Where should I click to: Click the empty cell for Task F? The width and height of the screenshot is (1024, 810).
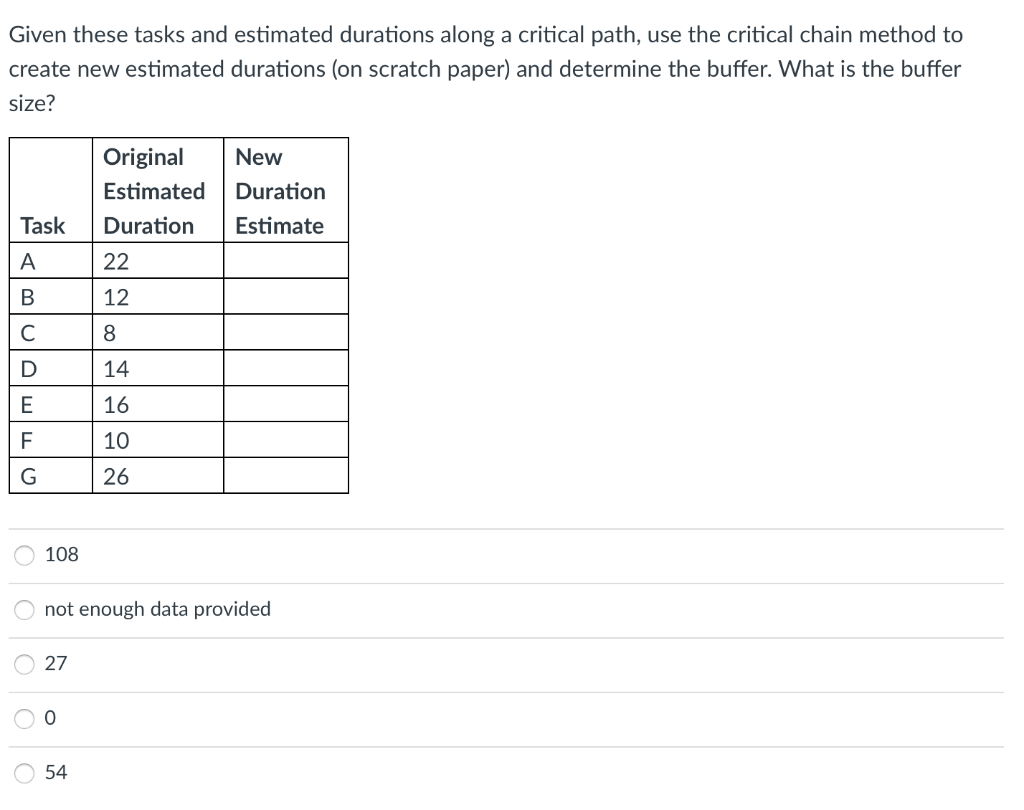click(x=285, y=440)
